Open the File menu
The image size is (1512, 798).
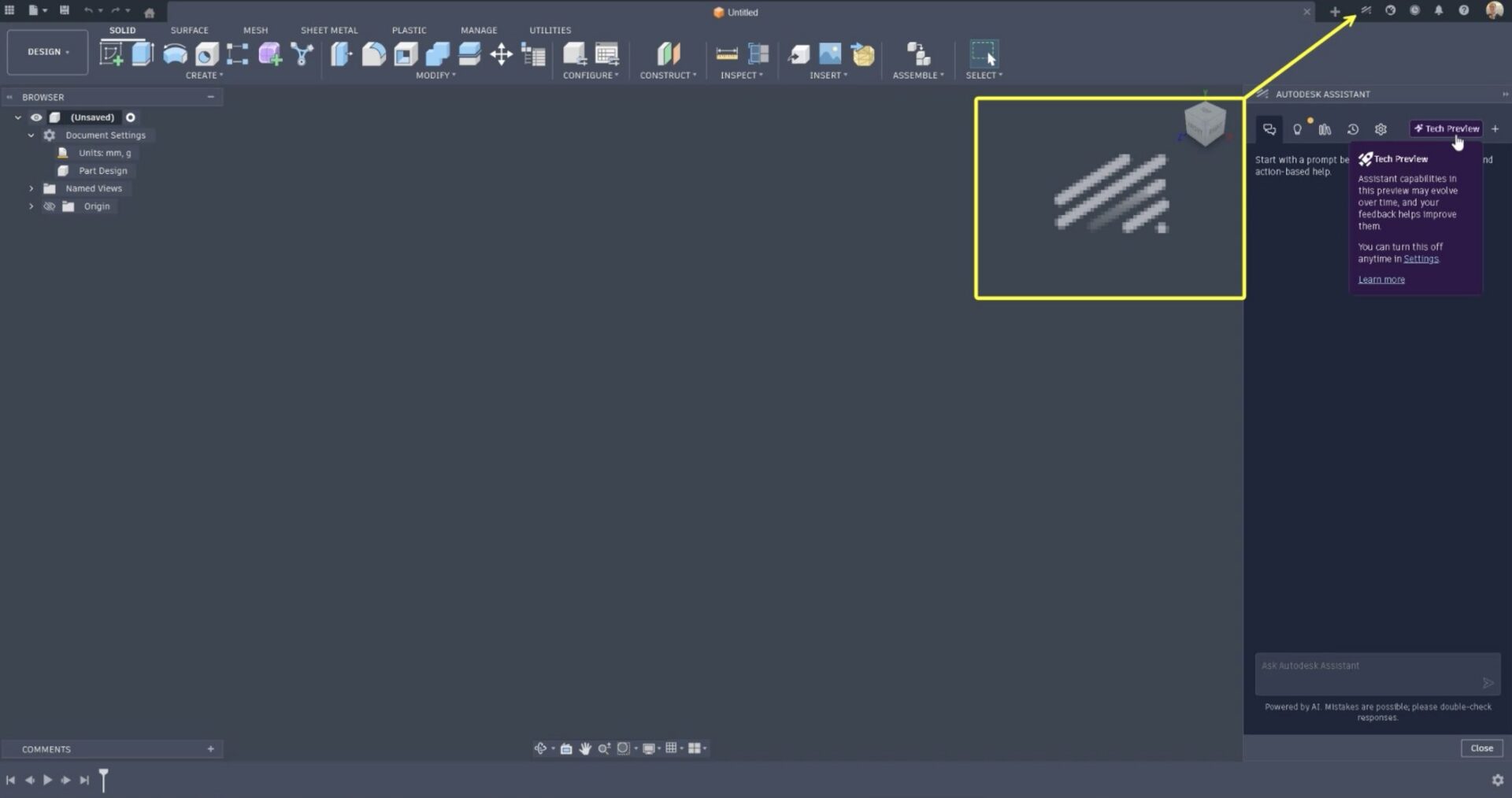[36, 10]
